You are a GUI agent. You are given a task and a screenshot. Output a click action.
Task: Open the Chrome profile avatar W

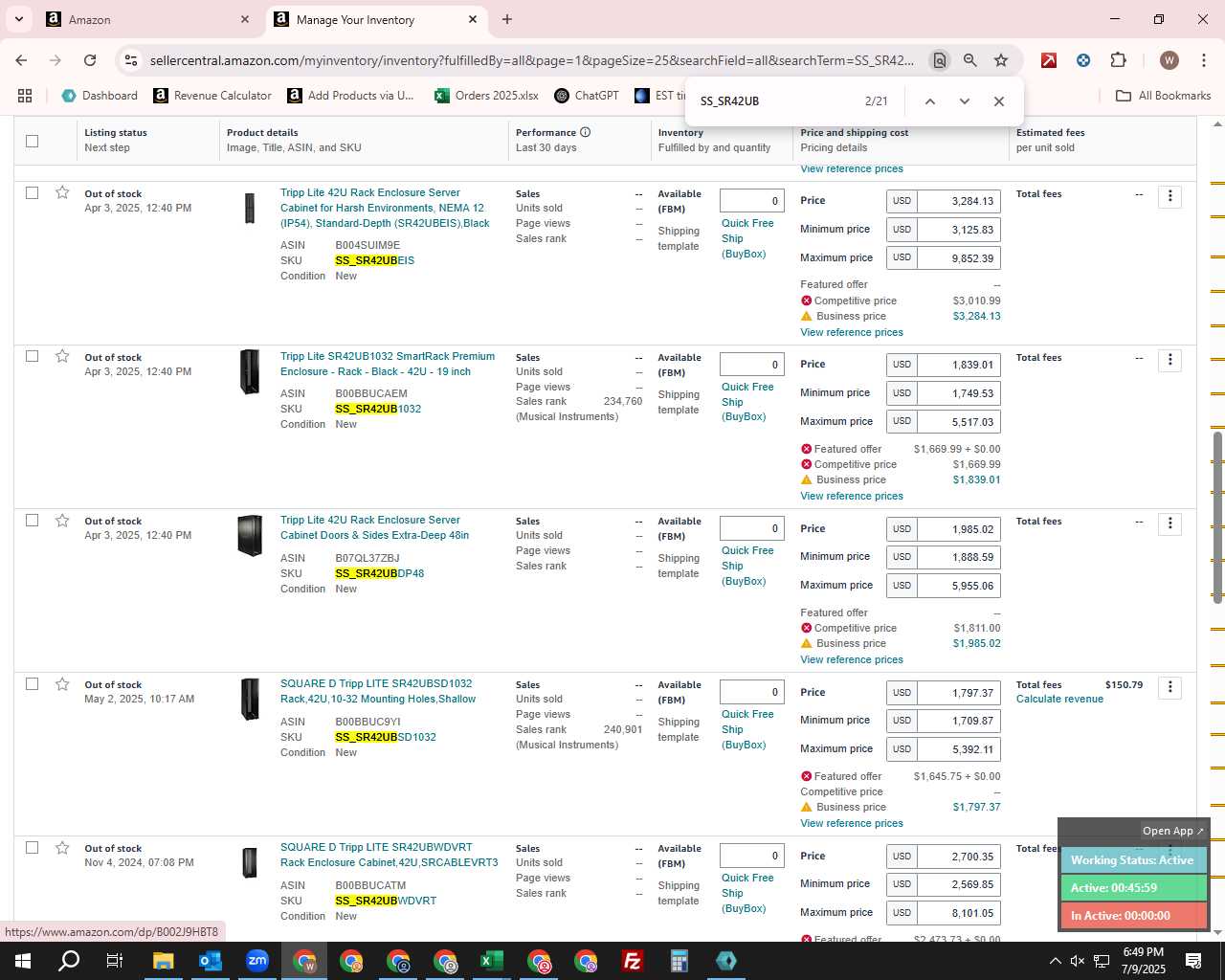(x=1169, y=60)
